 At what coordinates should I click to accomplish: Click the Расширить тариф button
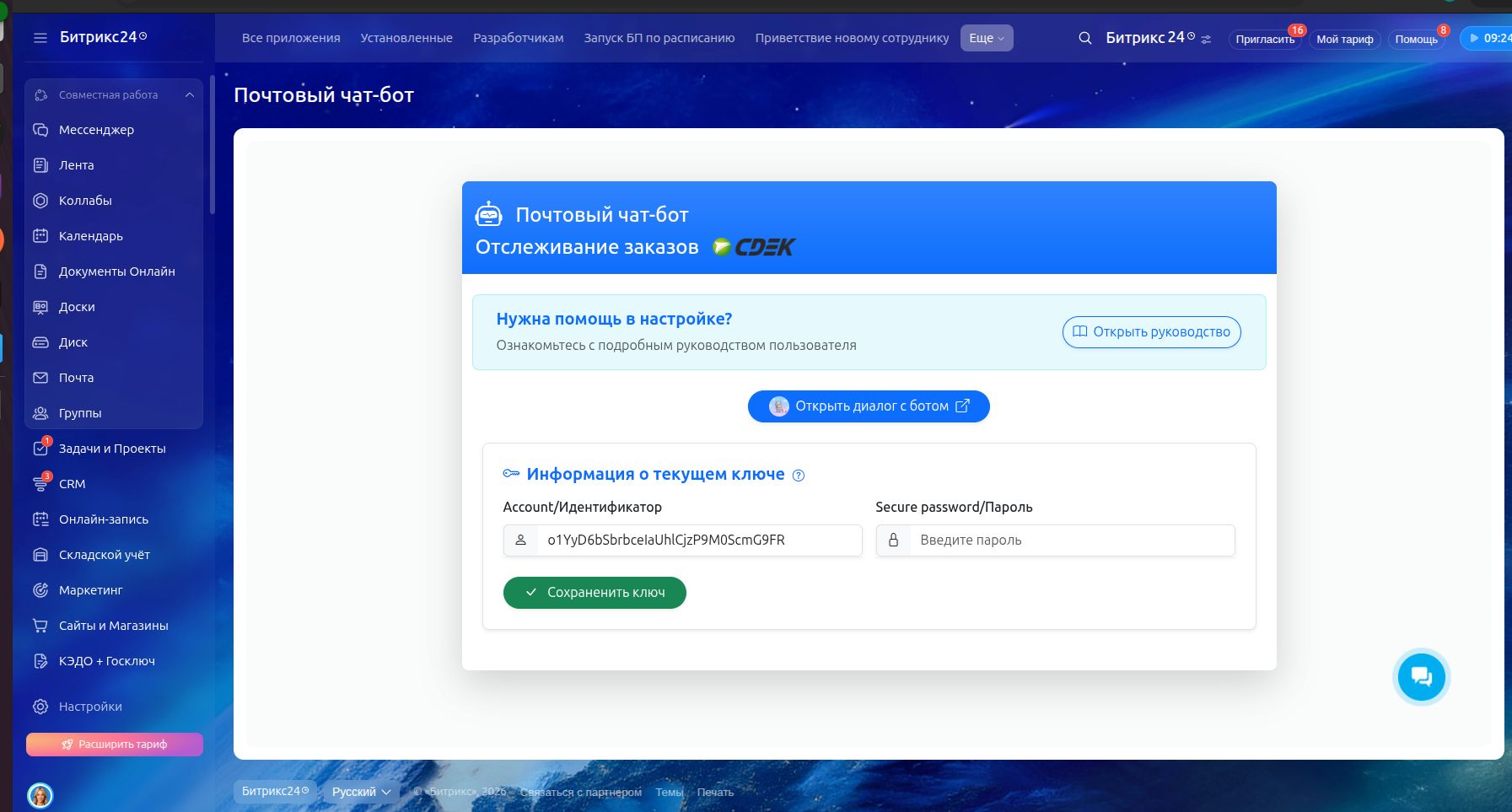coord(115,745)
